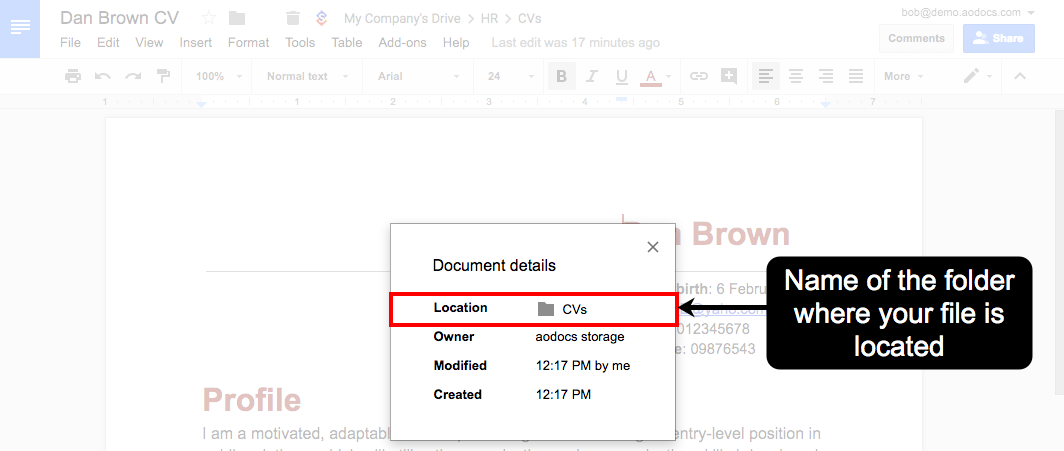Image resolution: width=1064 pixels, height=451 pixels.
Task: Toggle italic formatting
Action: pos(592,76)
